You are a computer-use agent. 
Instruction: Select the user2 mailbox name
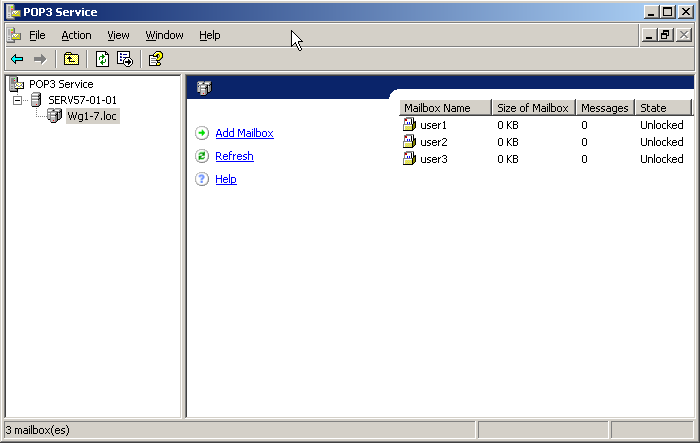(x=433, y=142)
